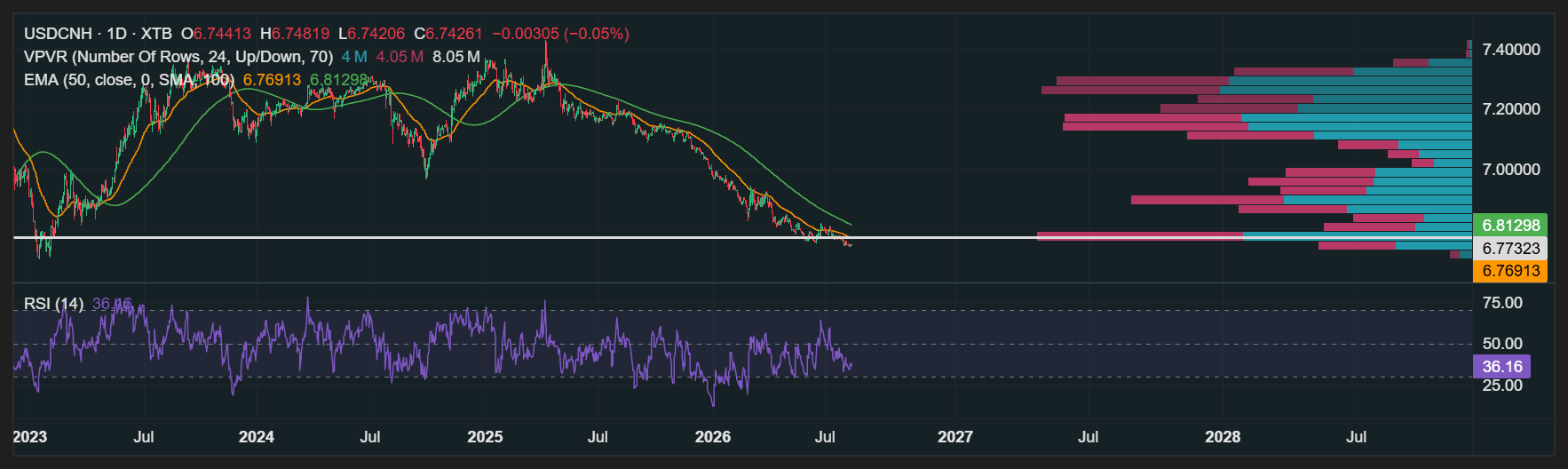Click the orange 6.76913 price tag
The width and height of the screenshot is (1568, 469).
click(x=1510, y=271)
